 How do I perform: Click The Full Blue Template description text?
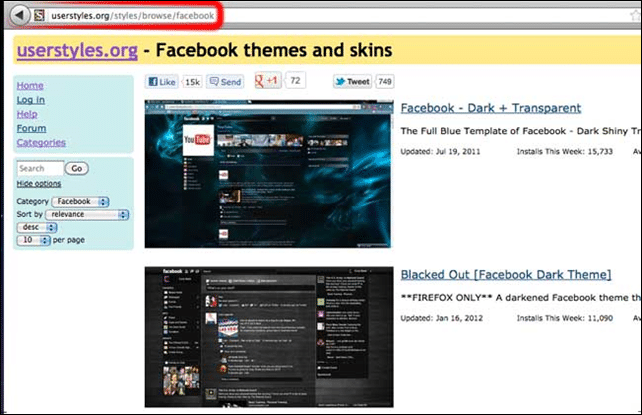tap(521, 131)
